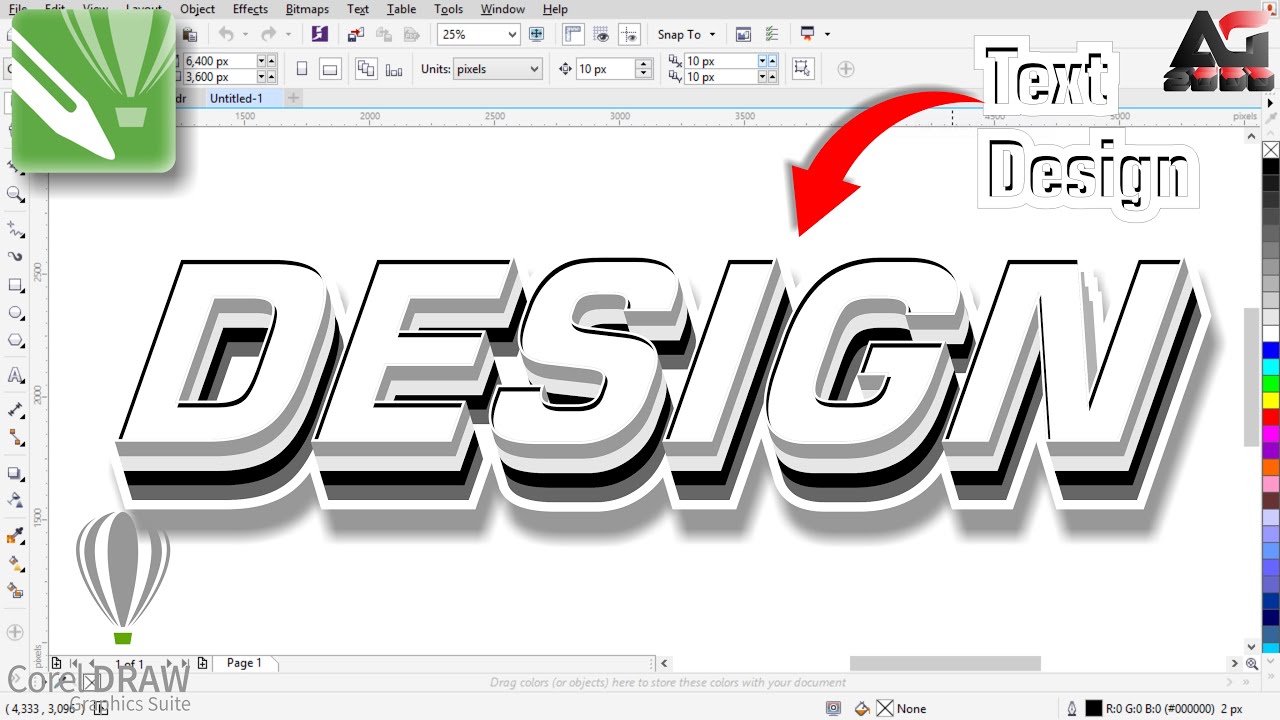This screenshot has height=720, width=1280.
Task: Click the Zoom navigator icon
Action: pyautogui.click(x=1252, y=663)
